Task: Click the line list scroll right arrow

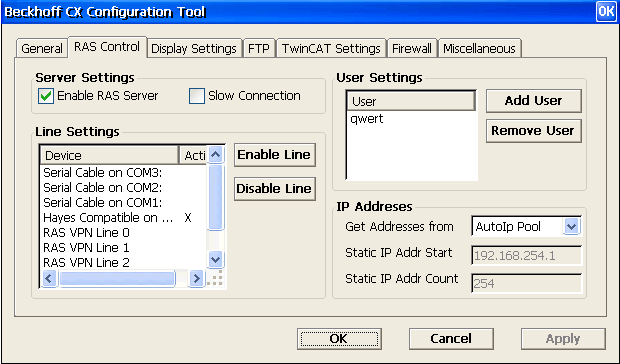Action: pos(196,279)
